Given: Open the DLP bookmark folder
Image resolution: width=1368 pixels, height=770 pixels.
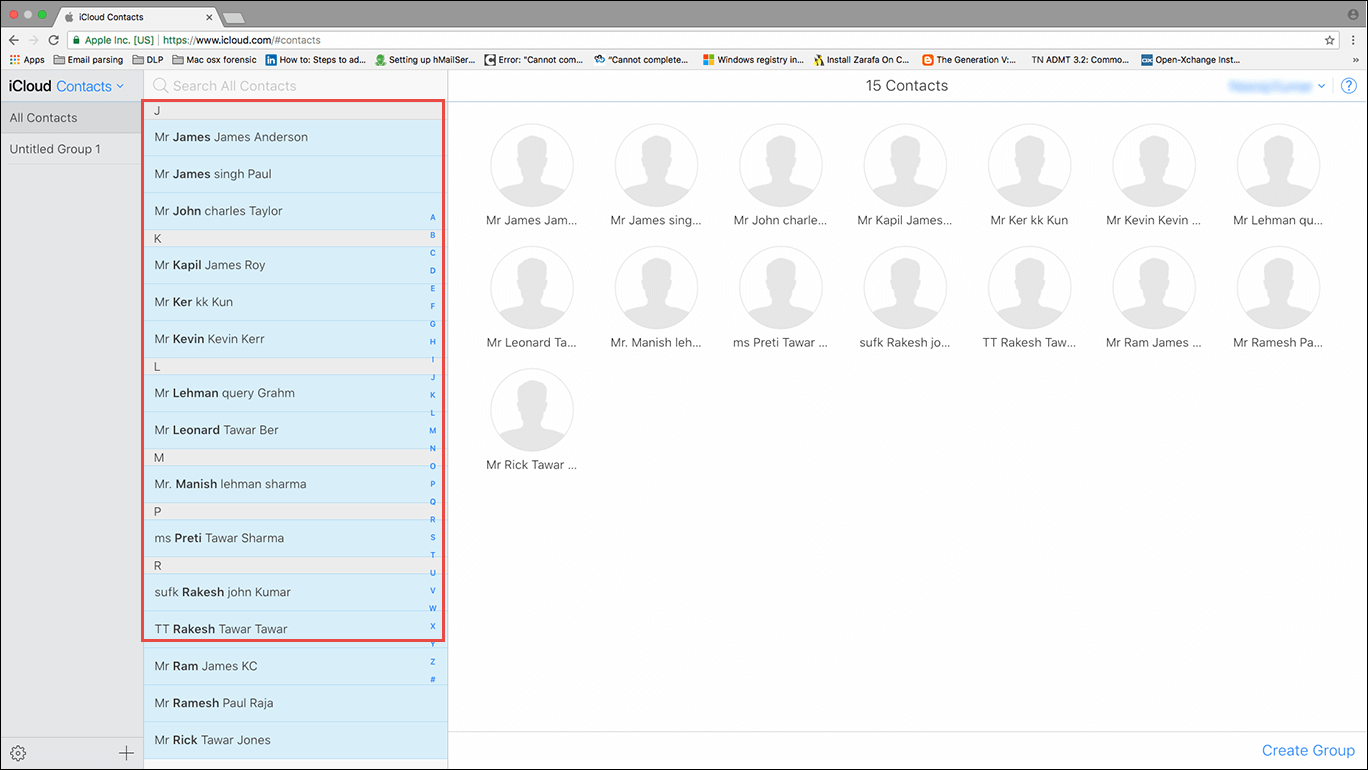Looking at the screenshot, I should 147,60.
